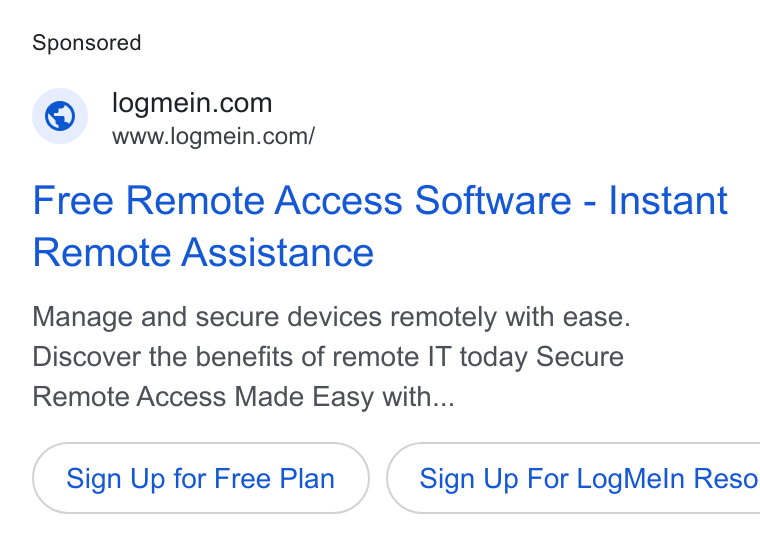Click the 'Sponsored' label

87,43
